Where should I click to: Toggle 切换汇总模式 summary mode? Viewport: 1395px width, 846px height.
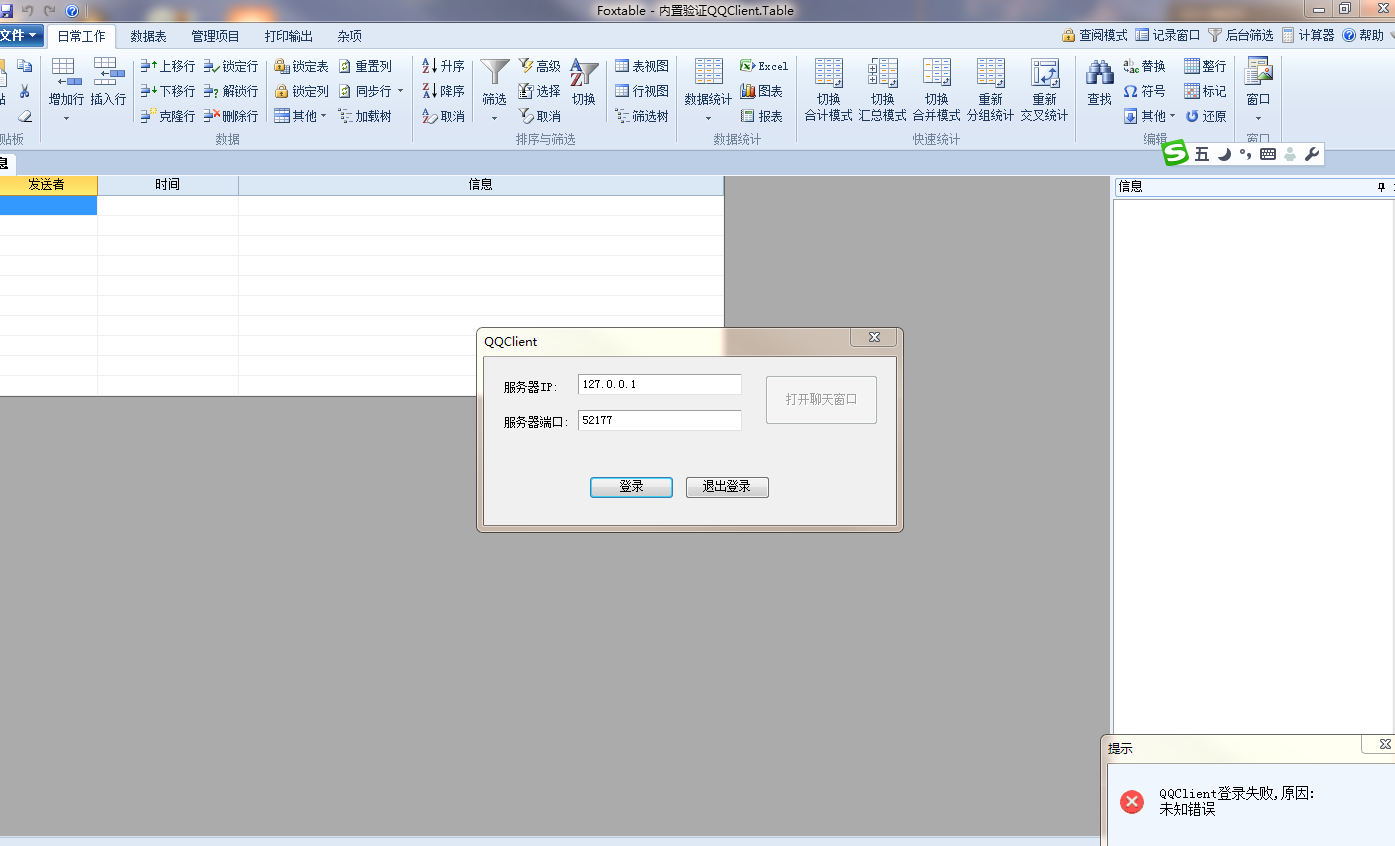882,90
